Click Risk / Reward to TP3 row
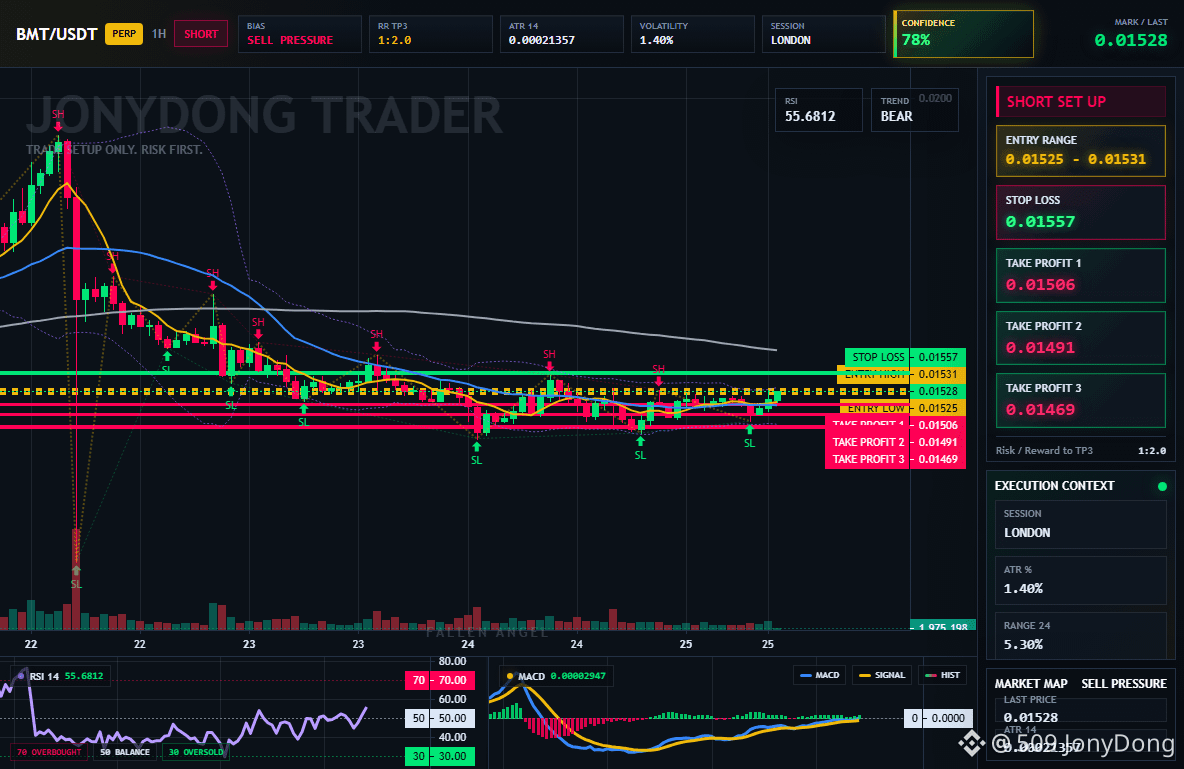Viewport: 1184px width, 769px height. [x=1081, y=450]
